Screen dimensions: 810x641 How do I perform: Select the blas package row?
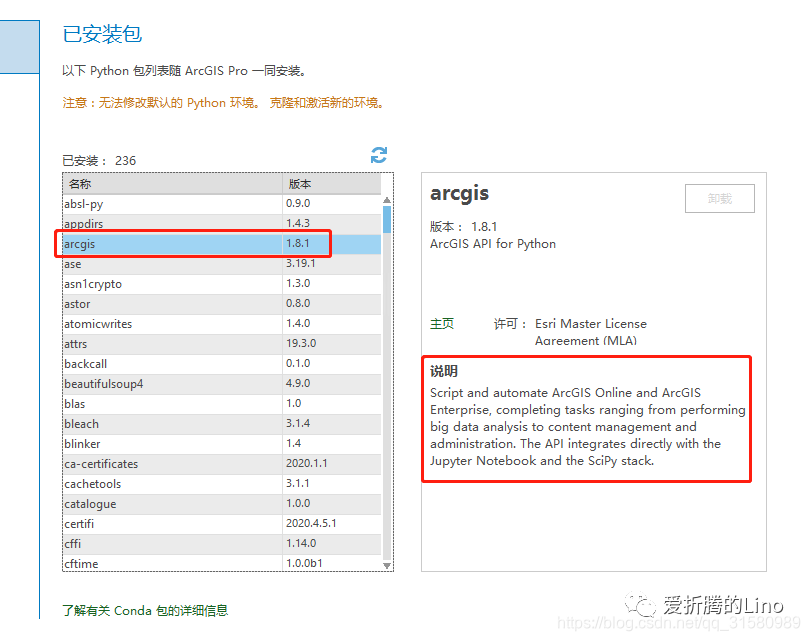[x=222, y=404]
